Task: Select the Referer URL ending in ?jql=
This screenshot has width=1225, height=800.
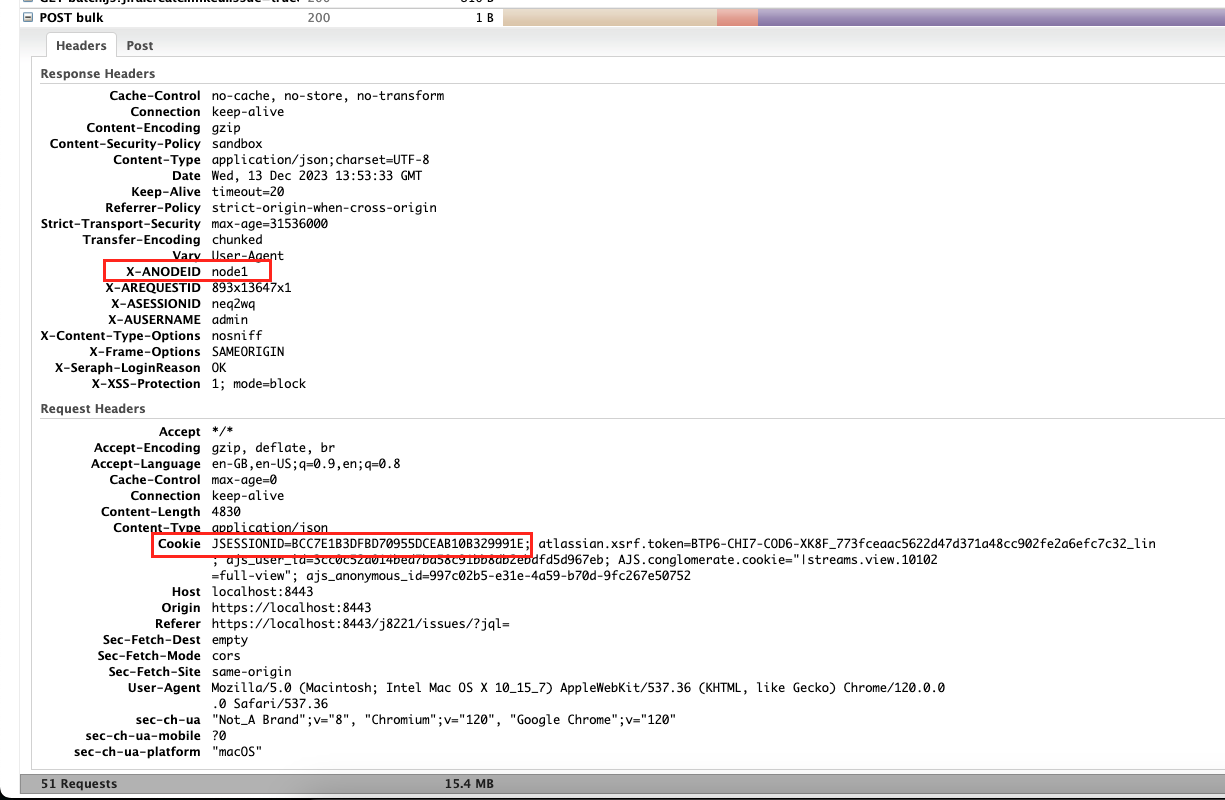Action: pyautogui.click(x=361, y=624)
